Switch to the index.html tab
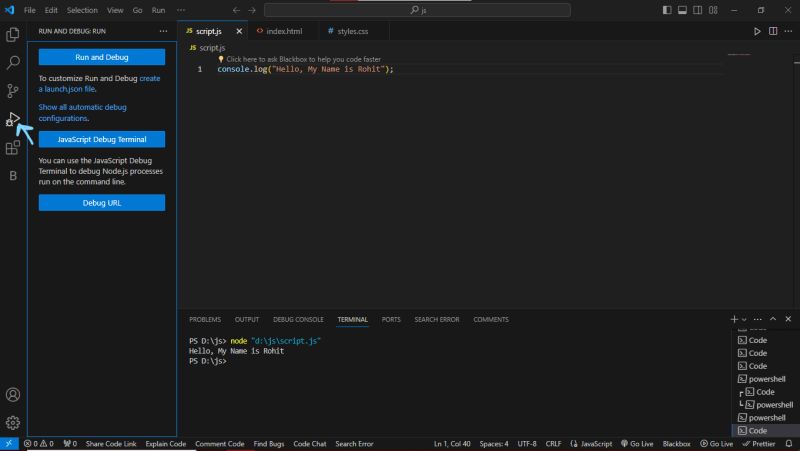The height and width of the screenshot is (451, 800). [283, 31]
